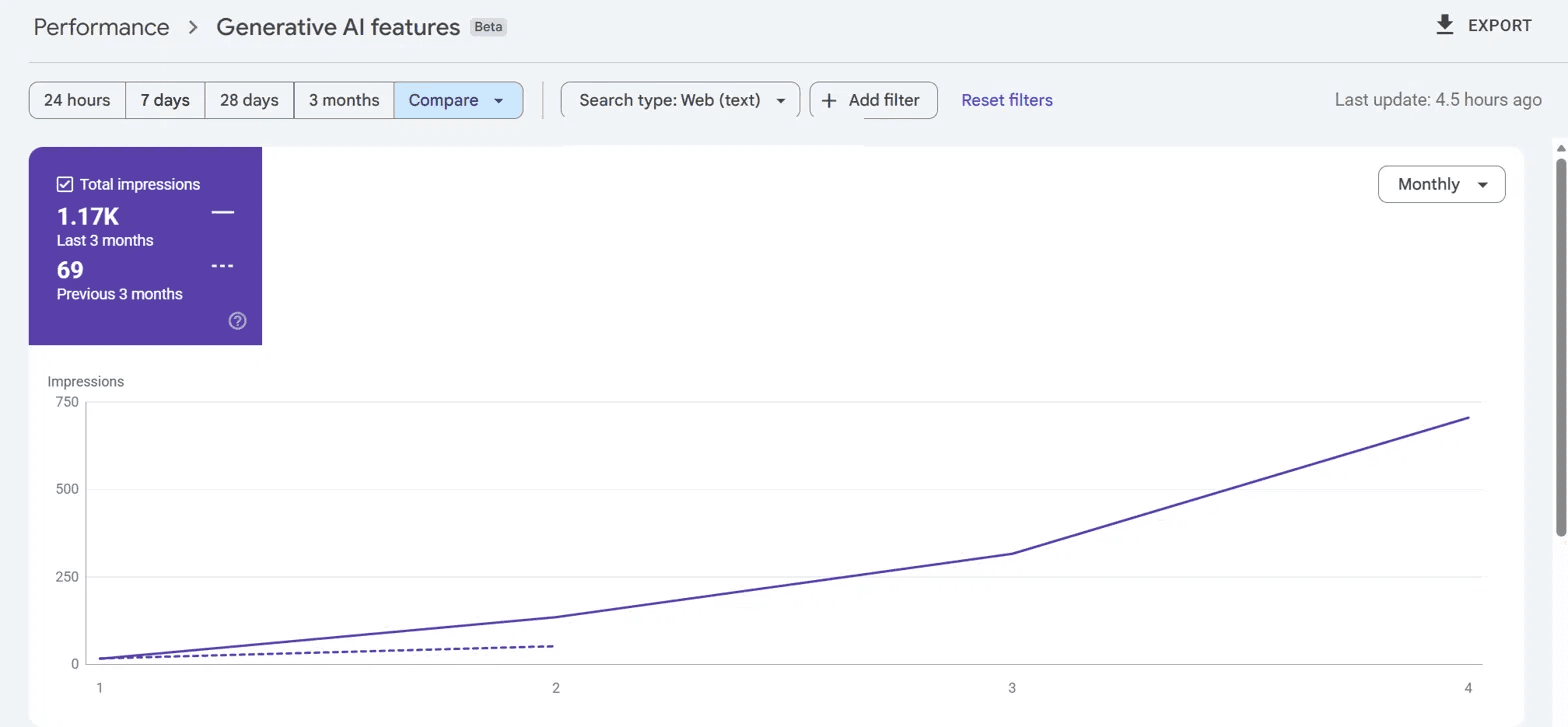1568x727 pixels.
Task: Click the 1.17K impressions value
Action: 87,216
